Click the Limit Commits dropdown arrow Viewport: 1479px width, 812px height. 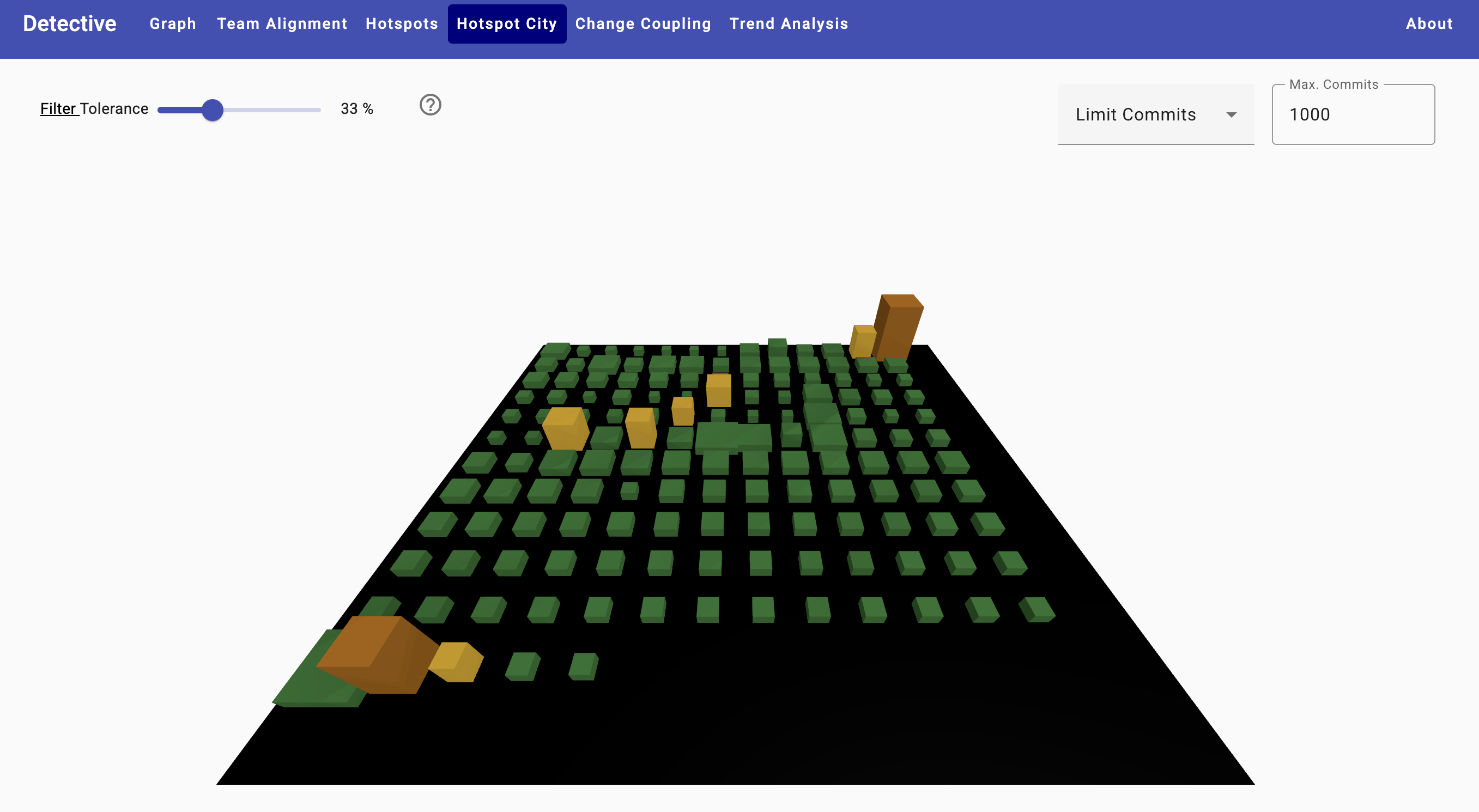coord(1231,115)
